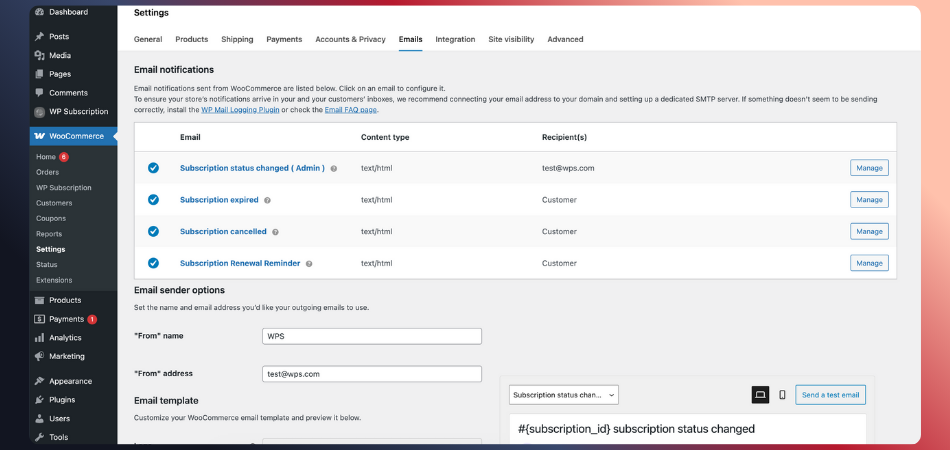Click the From address input field
Viewport: 950px width, 450px height.
click(371, 374)
